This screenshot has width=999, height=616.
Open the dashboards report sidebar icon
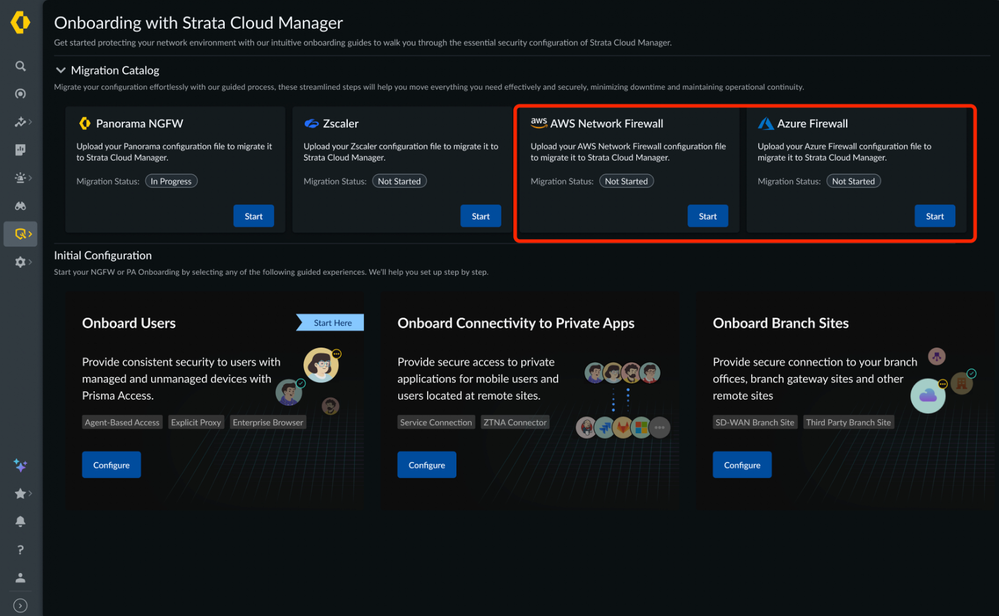20,150
